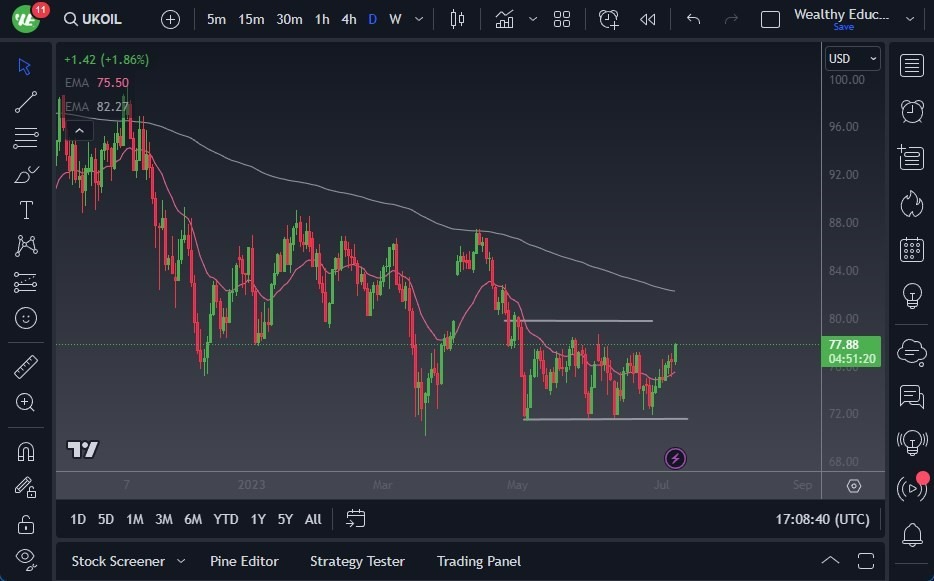Open the watchlist panel icon
Image resolution: width=934 pixels, height=581 pixels.
[x=911, y=66]
